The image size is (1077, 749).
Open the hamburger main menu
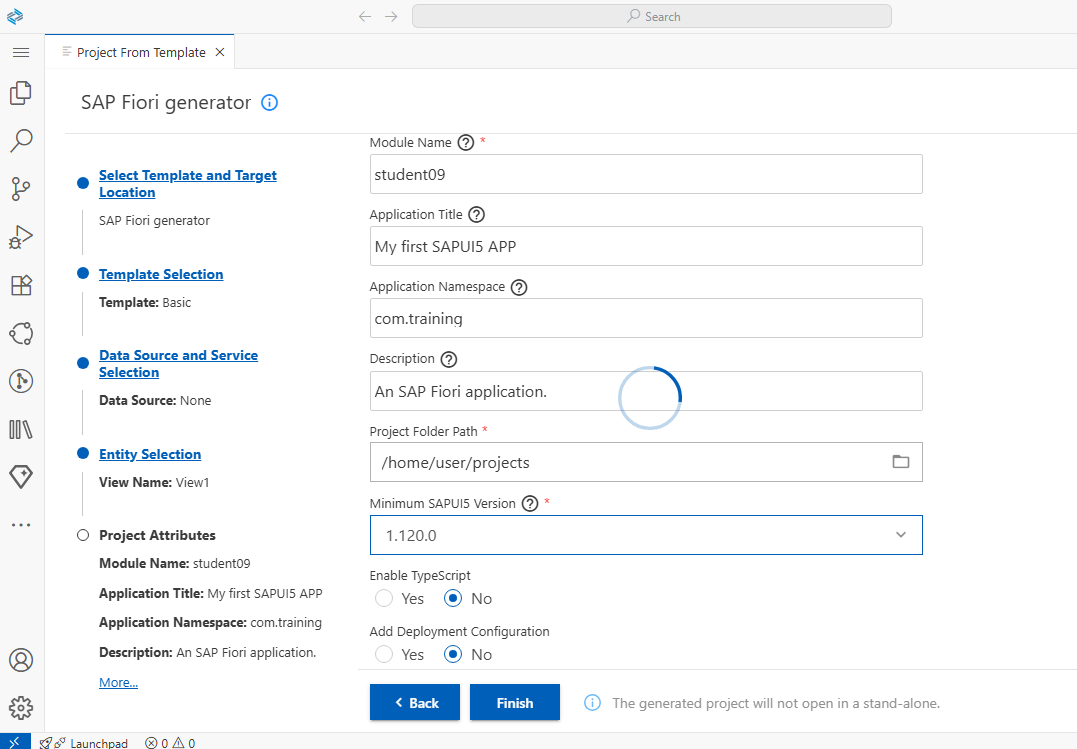21,52
